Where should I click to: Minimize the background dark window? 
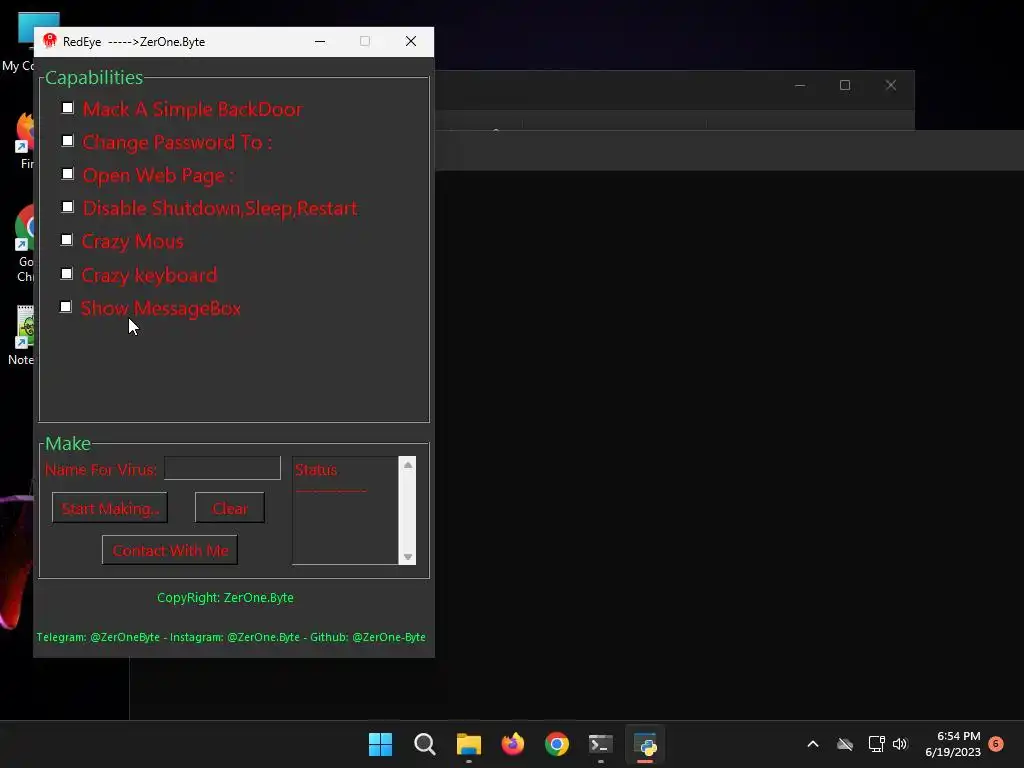[800, 86]
